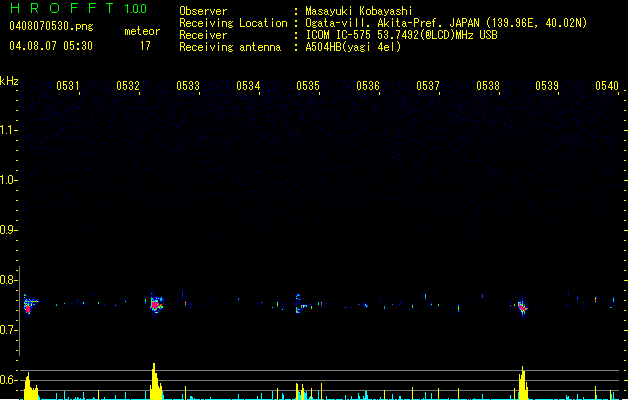Click the 1.0 kHz frequency axis label

point(8,180)
